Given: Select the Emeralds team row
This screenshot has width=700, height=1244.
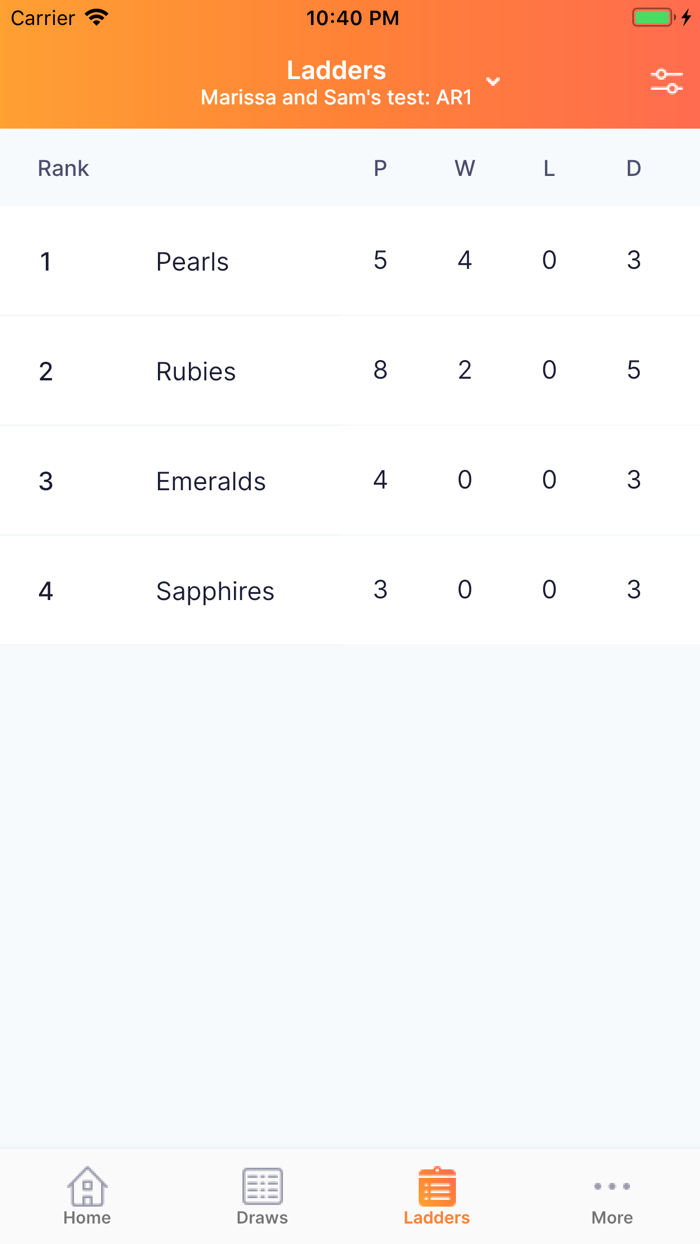Looking at the screenshot, I should point(210,481).
